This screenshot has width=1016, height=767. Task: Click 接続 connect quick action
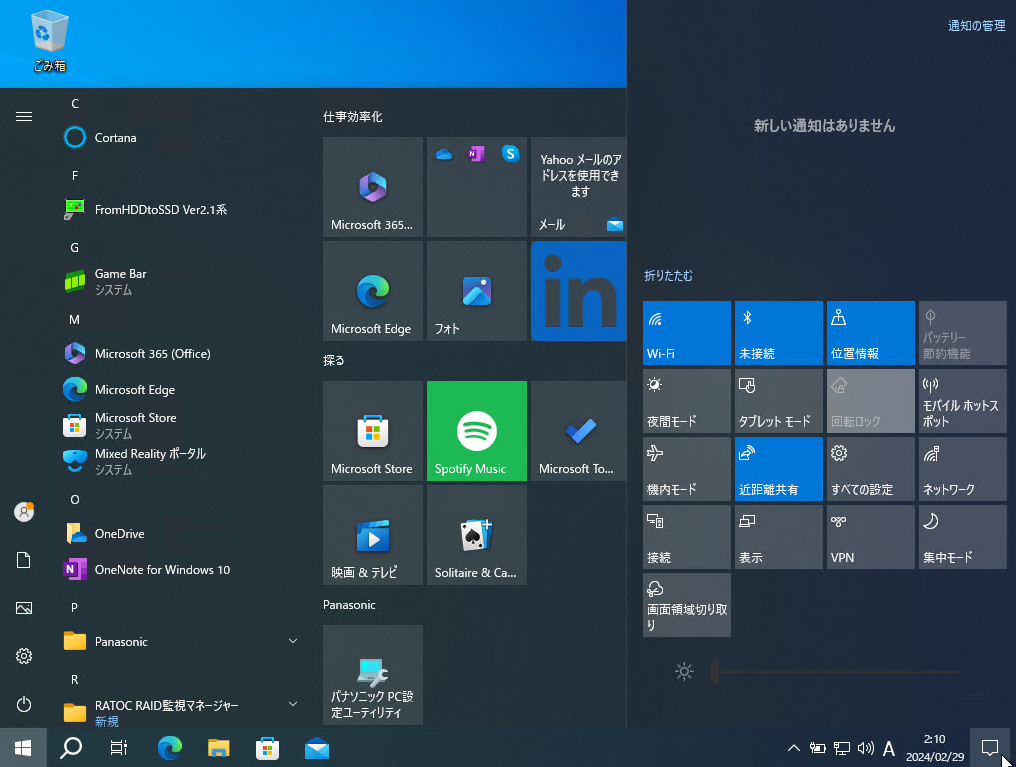687,537
